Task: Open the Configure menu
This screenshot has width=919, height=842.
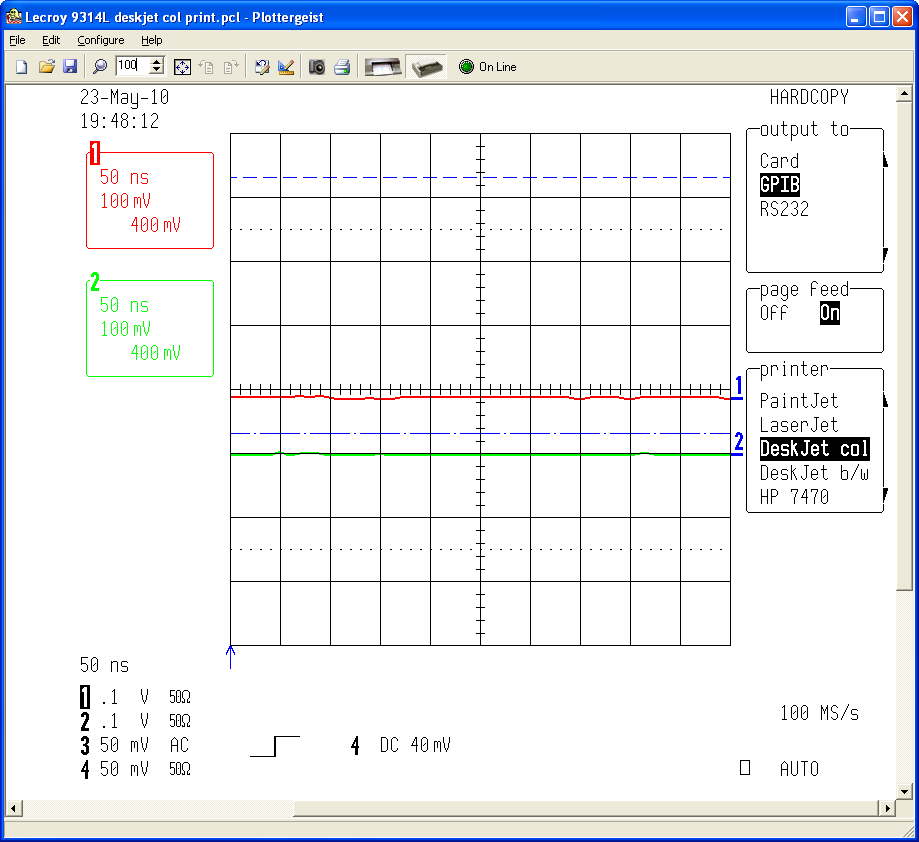Action: tap(100, 40)
